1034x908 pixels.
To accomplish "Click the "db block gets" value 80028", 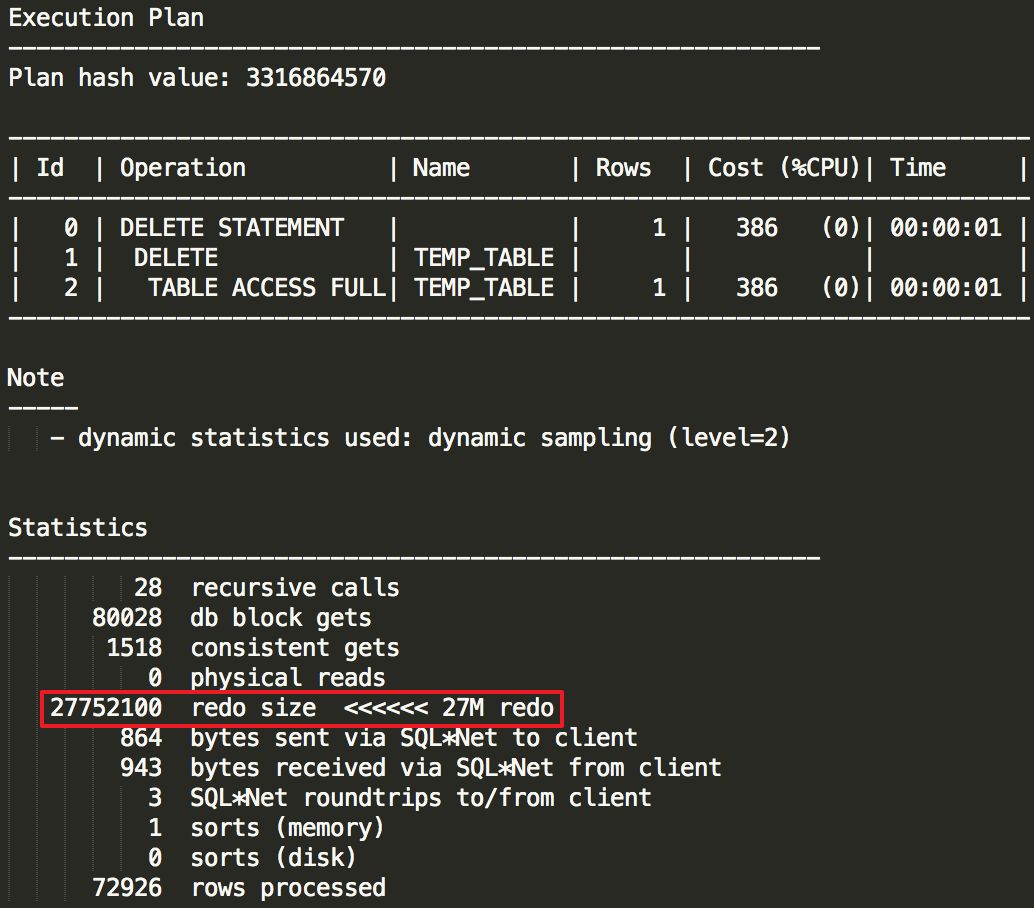I will 126,617.
